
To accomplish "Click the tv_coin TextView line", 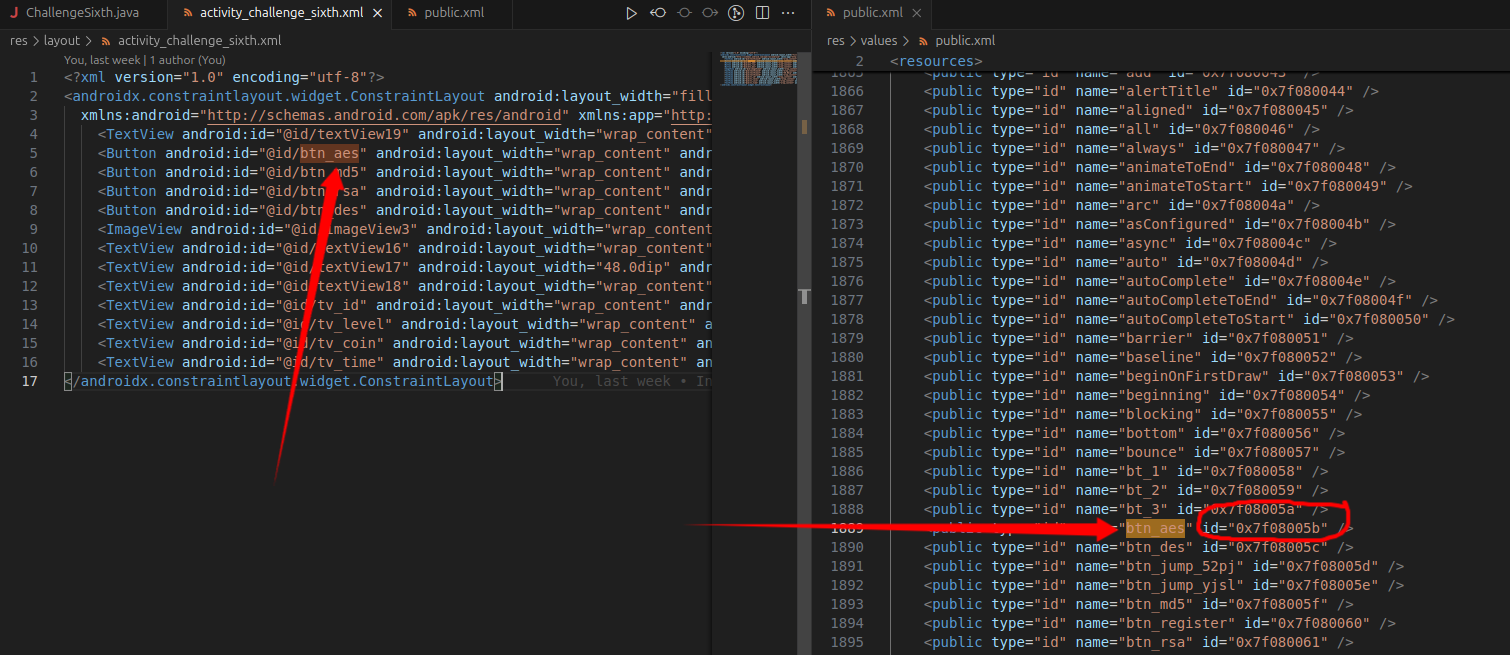I will click(404, 343).
